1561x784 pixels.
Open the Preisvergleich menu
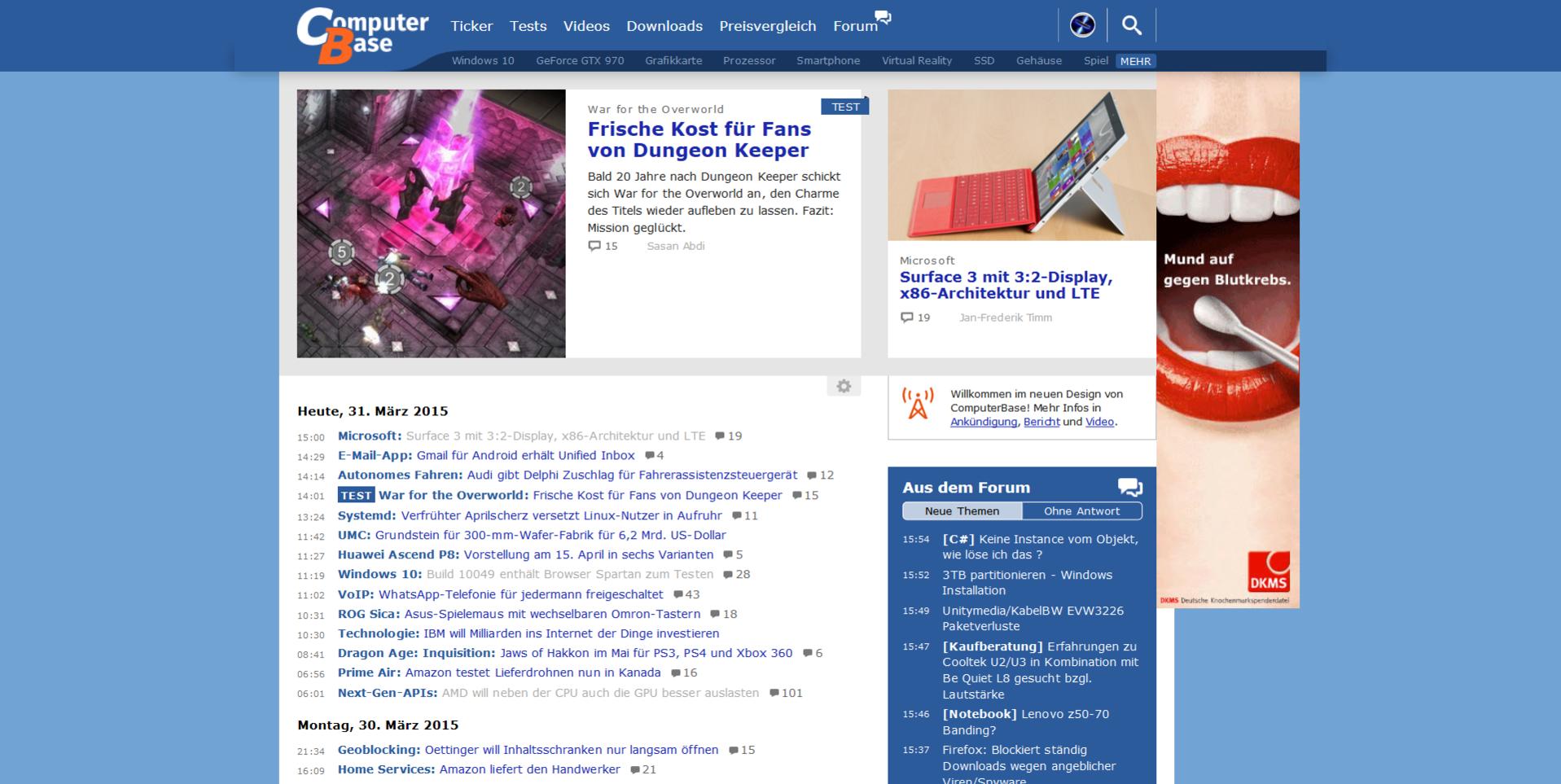pos(768,26)
